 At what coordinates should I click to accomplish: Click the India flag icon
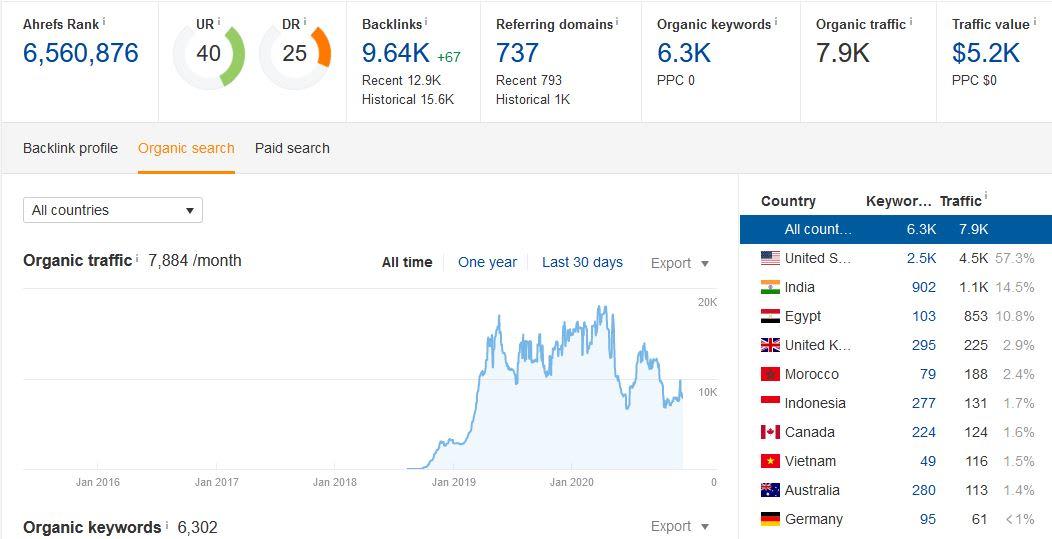(770, 287)
